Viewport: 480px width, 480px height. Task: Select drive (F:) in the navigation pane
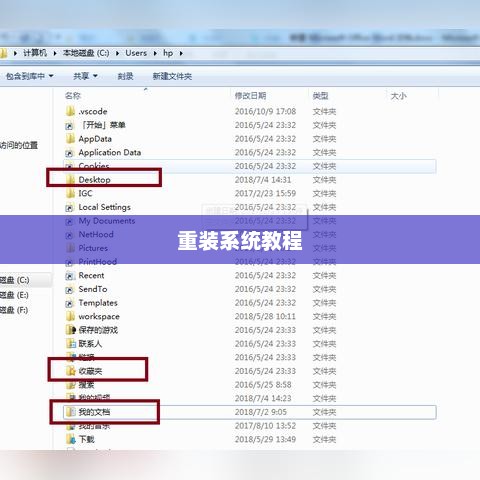(x=14, y=310)
